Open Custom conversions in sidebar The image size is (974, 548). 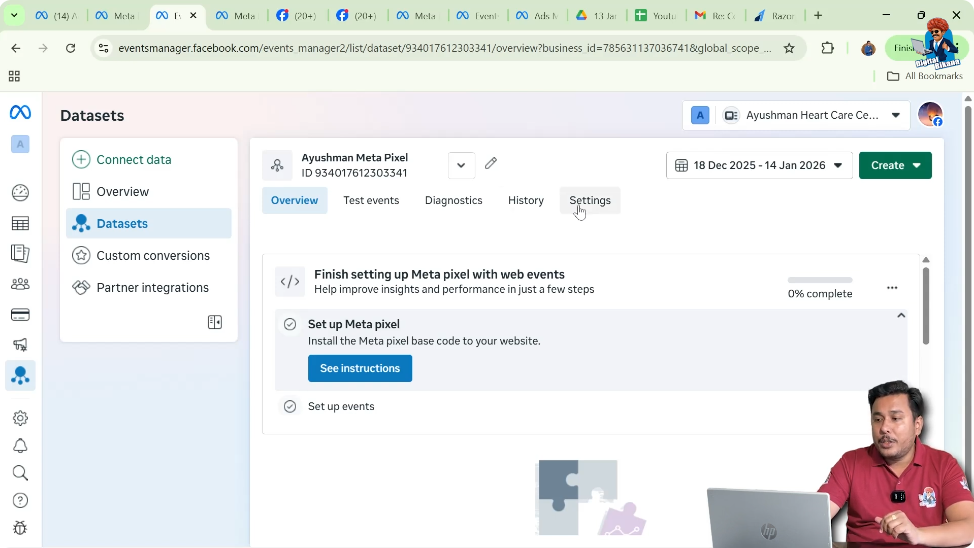[x=149, y=256]
